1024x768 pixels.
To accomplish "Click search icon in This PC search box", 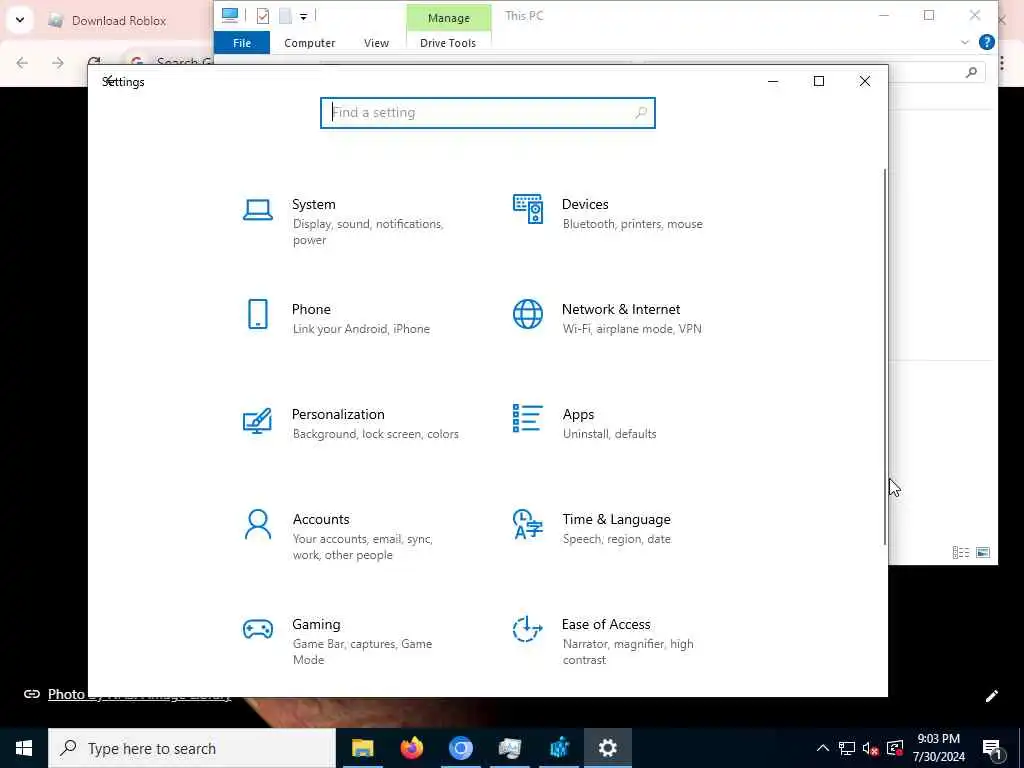I will [971, 72].
